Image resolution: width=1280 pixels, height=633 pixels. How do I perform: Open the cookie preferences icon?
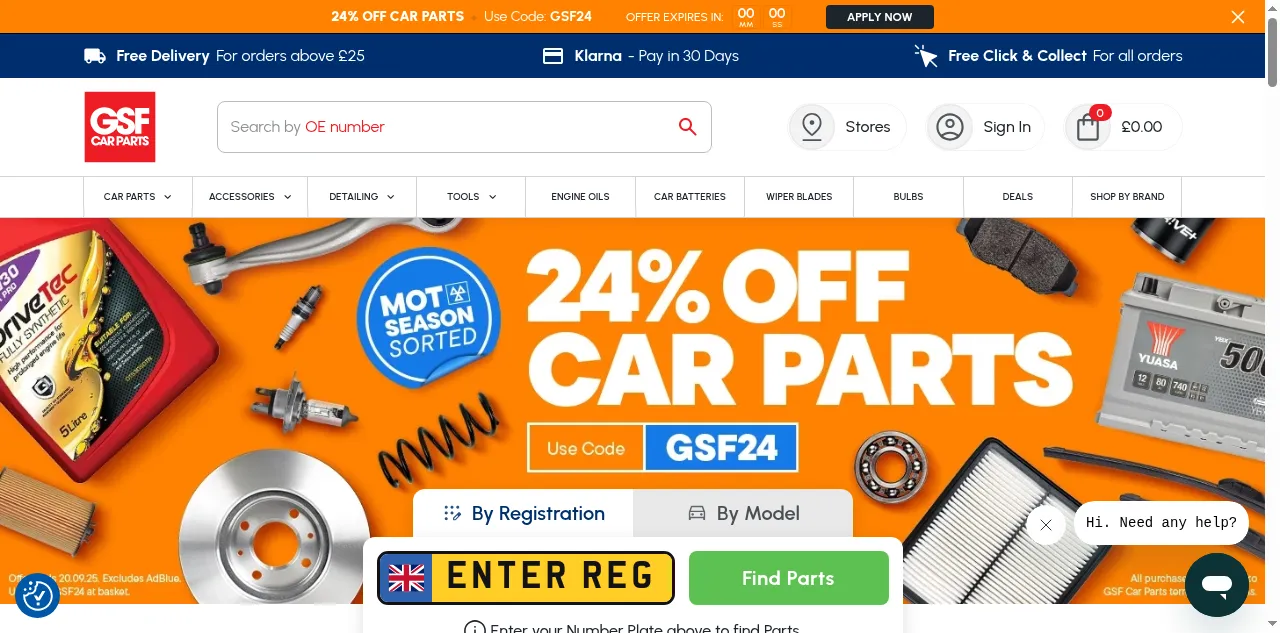38,595
